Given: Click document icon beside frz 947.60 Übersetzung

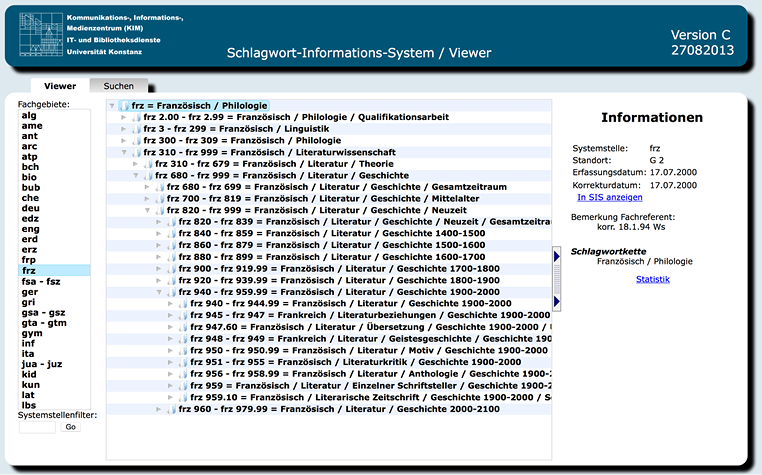Looking at the screenshot, I should click(x=183, y=327).
